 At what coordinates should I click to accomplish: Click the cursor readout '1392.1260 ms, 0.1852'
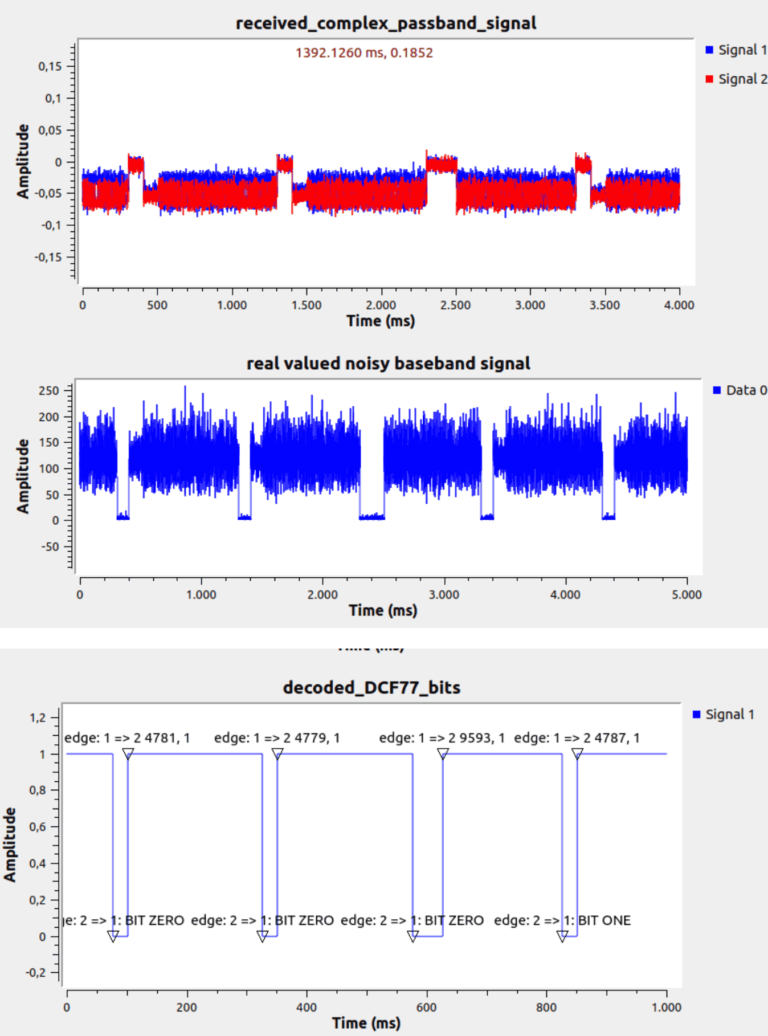(x=363, y=52)
